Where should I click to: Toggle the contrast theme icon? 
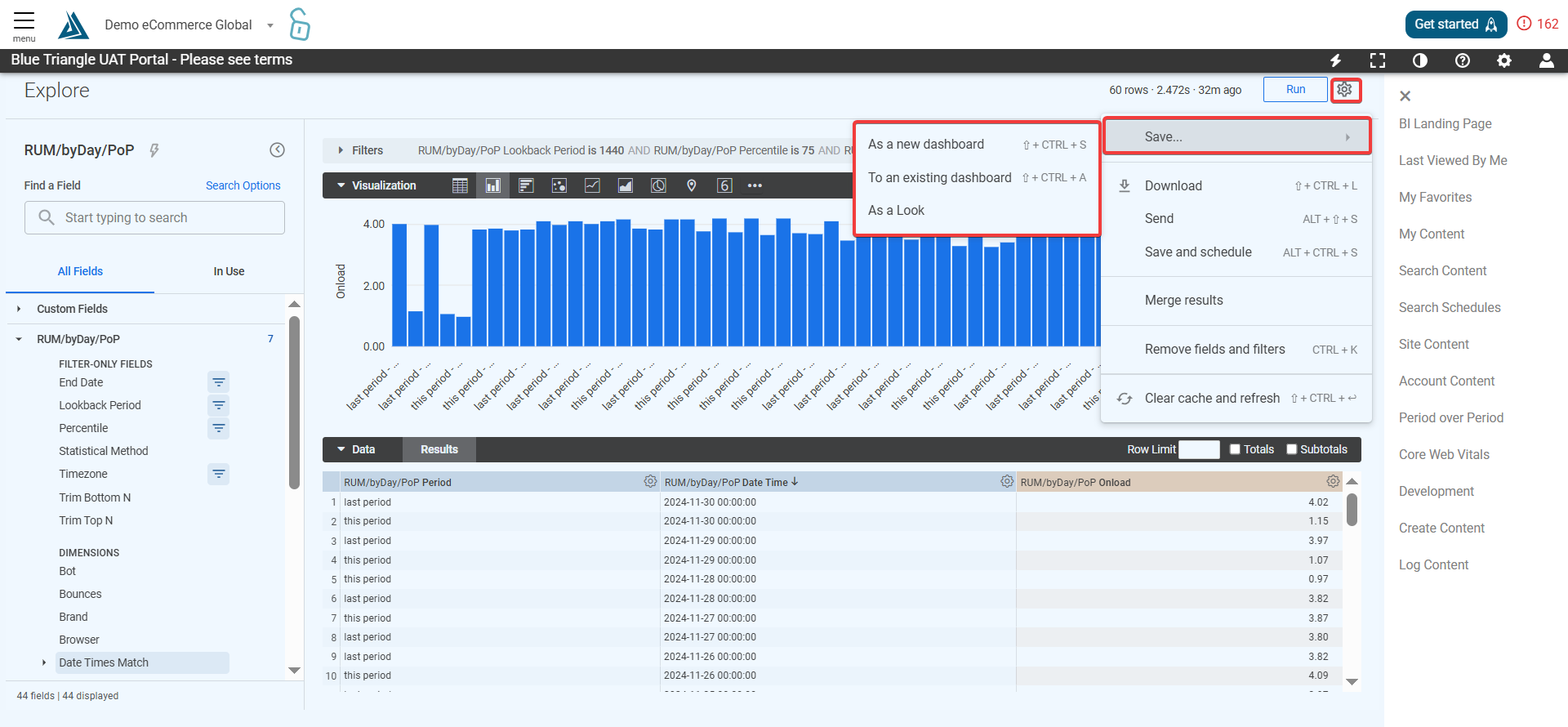click(1420, 60)
